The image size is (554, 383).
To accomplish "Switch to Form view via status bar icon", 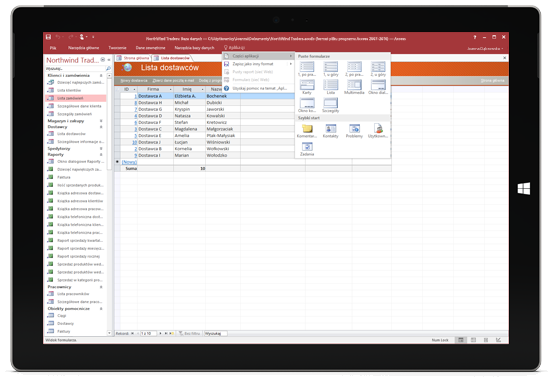I will [x=461, y=340].
